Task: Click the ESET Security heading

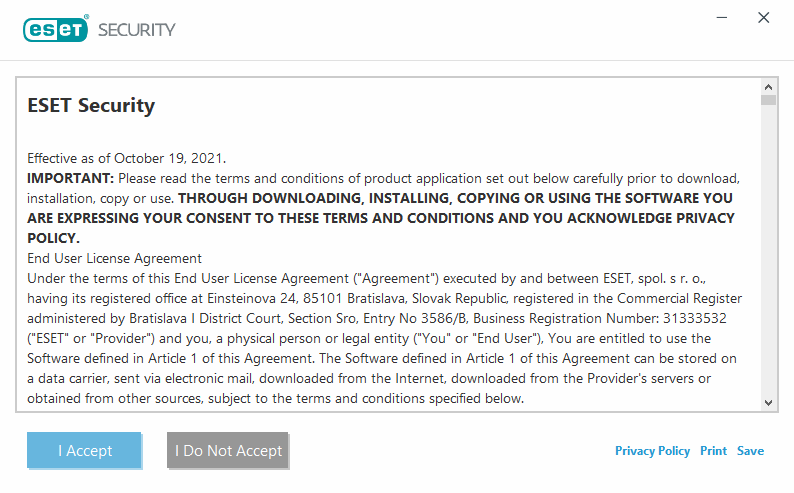Action: pos(91,105)
